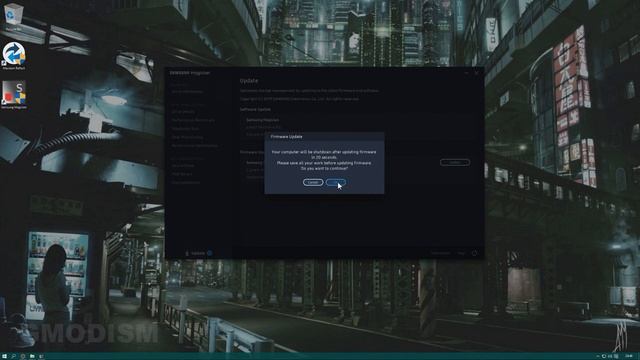
Task: Confirm the firmware update with OK
Action: pyautogui.click(x=336, y=182)
